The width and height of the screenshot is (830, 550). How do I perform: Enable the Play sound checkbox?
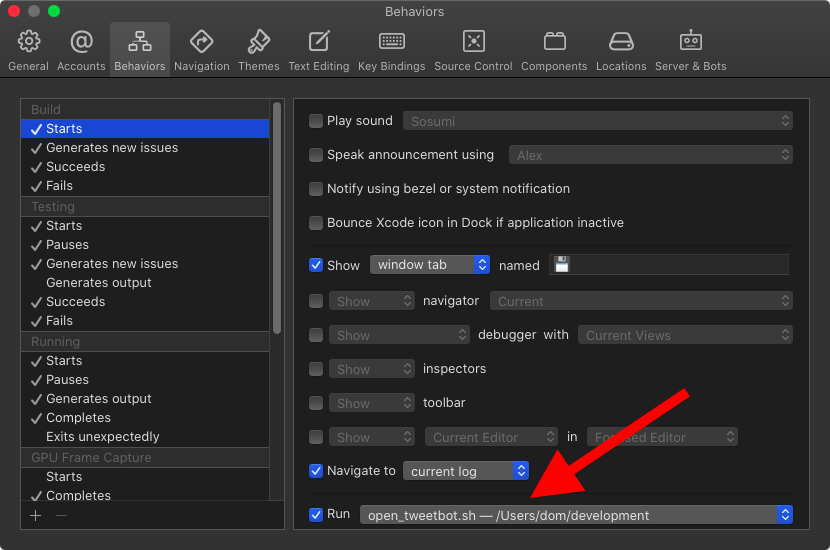click(316, 121)
